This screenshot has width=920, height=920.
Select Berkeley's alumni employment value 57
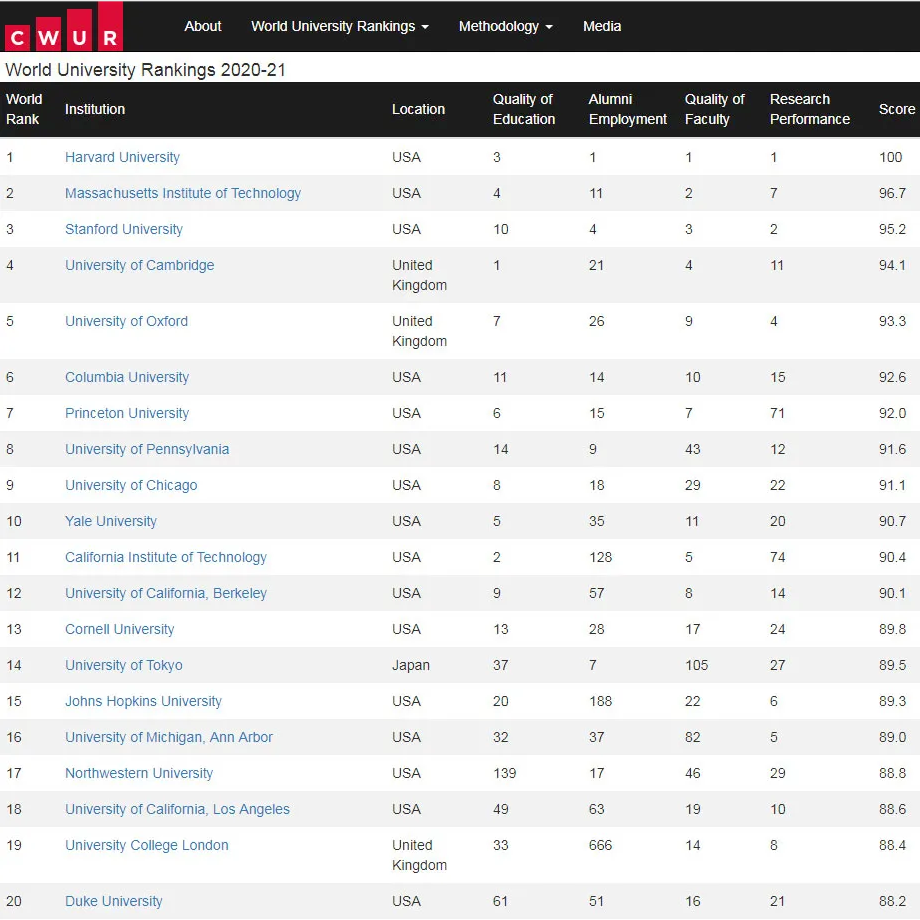click(596, 593)
